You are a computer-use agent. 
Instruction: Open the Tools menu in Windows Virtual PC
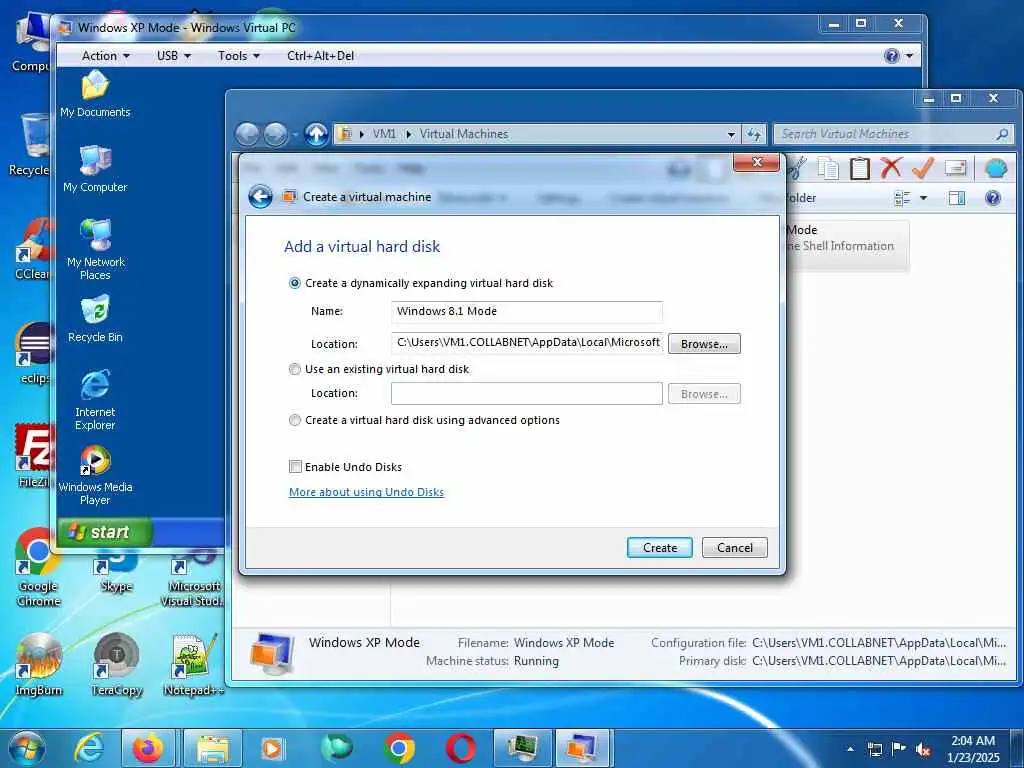239,56
